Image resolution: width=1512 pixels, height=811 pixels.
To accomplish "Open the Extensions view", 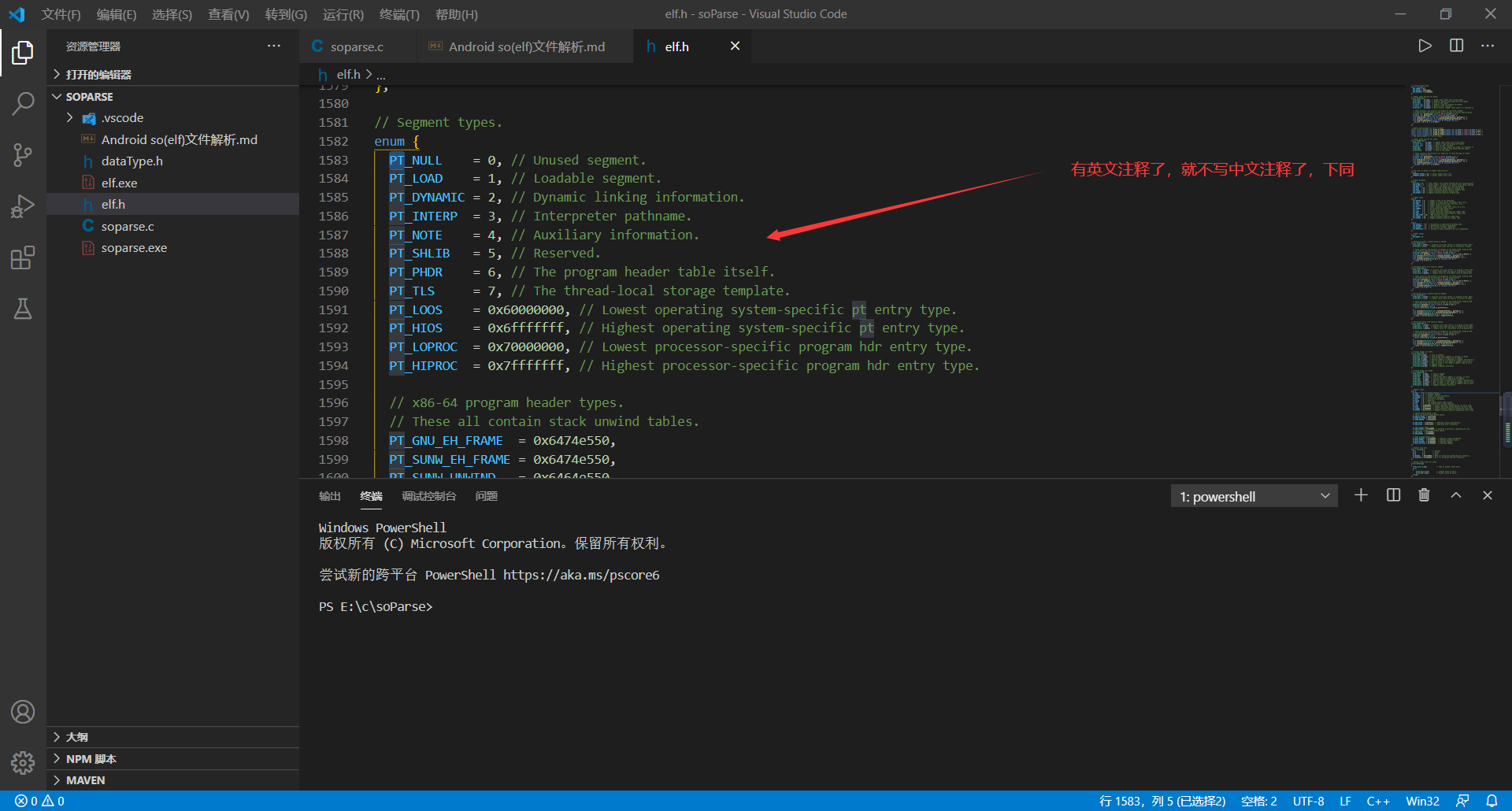I will pyautogui.click(x=23, y=257).
